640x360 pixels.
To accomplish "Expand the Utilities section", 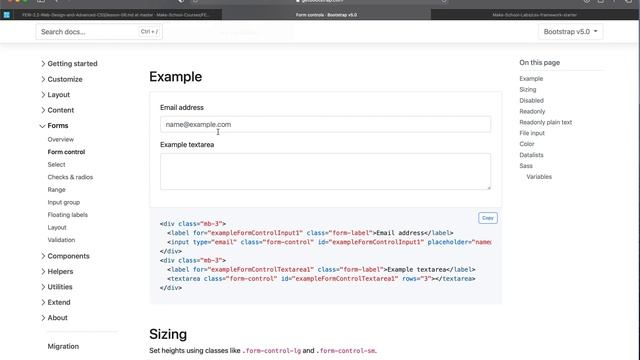I will pos(56,287).
